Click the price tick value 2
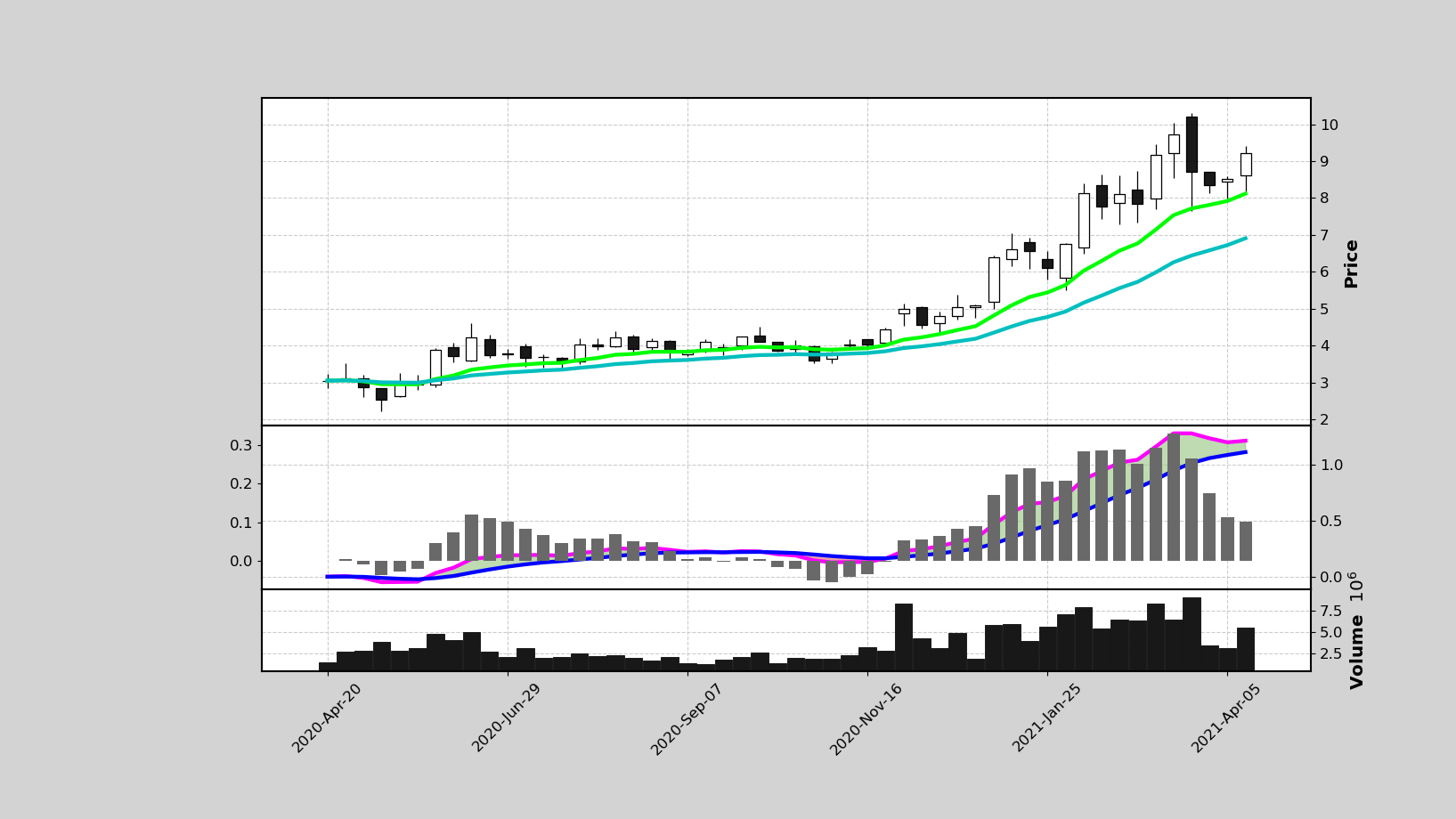The height and width of the screenshot is (819, 1456). (x=1324, y=419)
